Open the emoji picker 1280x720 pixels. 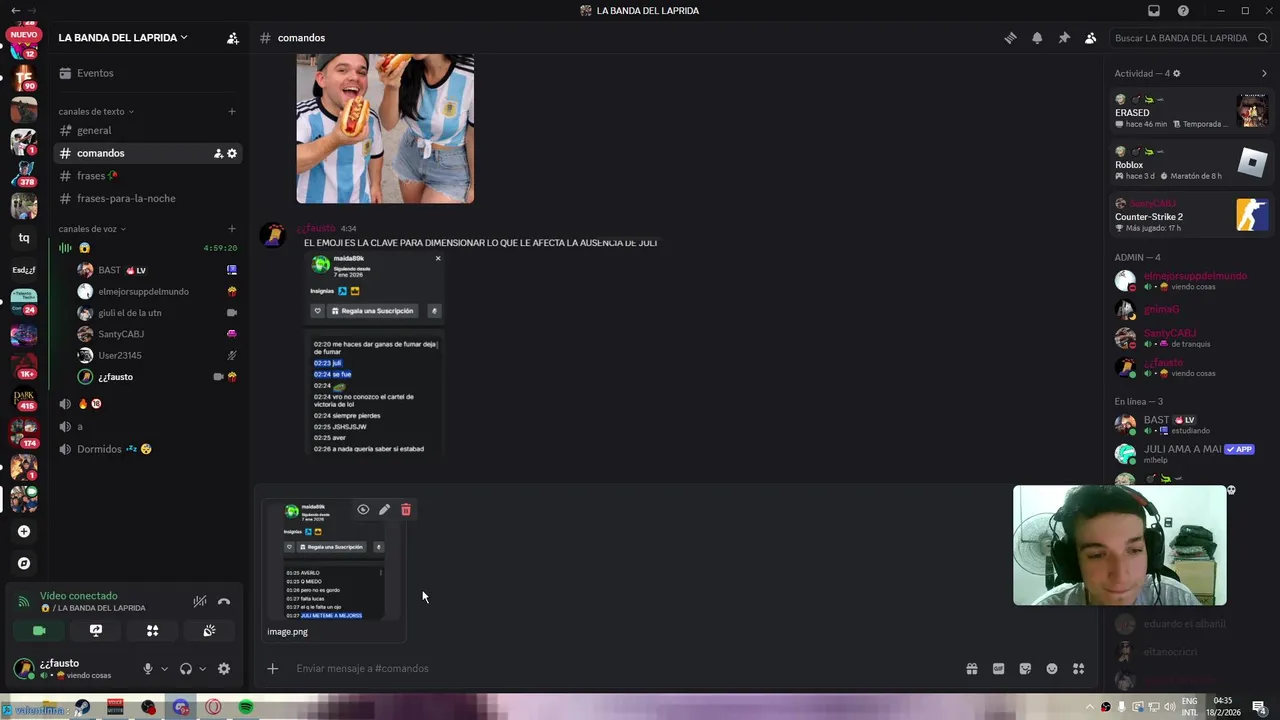(x=1052, y=669)
